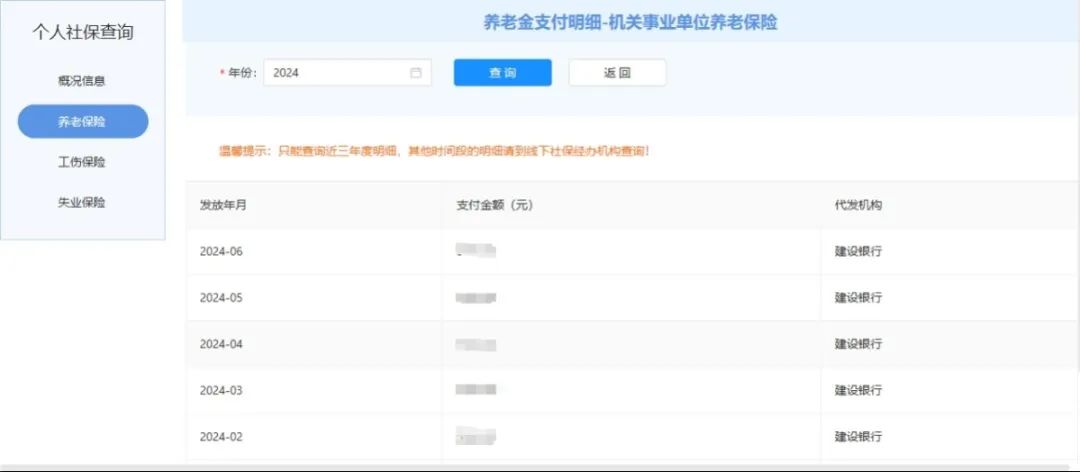Click the 个人社保查询 sidebar title
The image size is (1080, 472).
[83, 32]
